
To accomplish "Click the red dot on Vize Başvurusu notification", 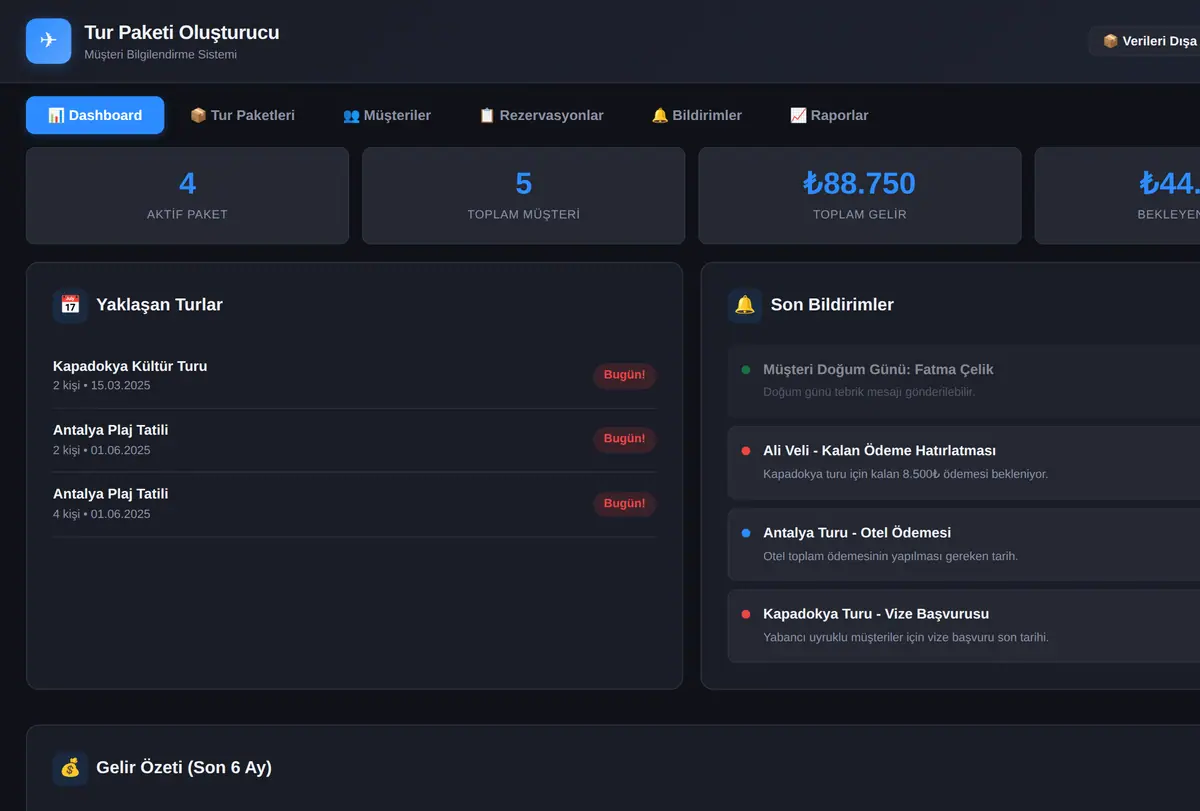I will click(x=746, y=614).
